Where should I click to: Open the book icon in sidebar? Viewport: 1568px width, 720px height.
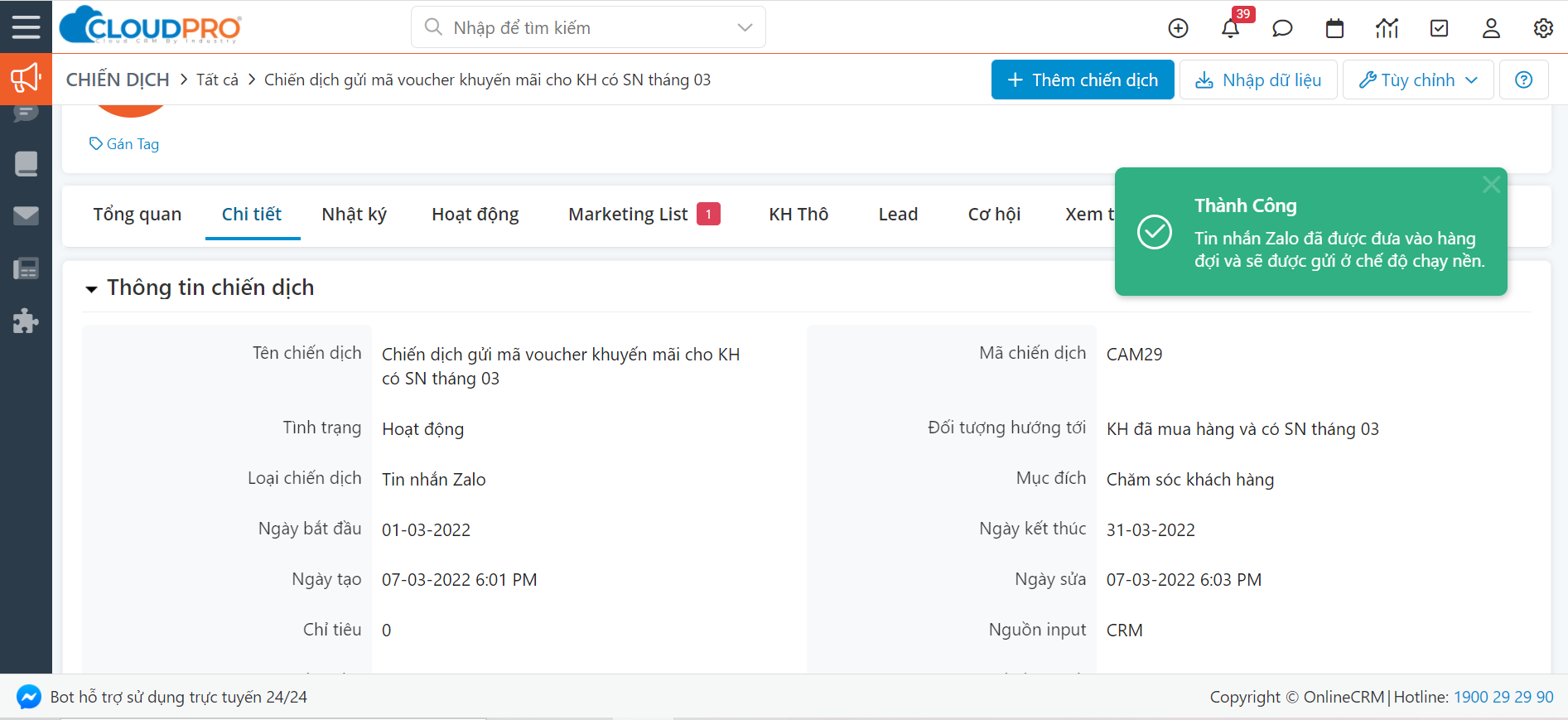(x=26, y=163)
